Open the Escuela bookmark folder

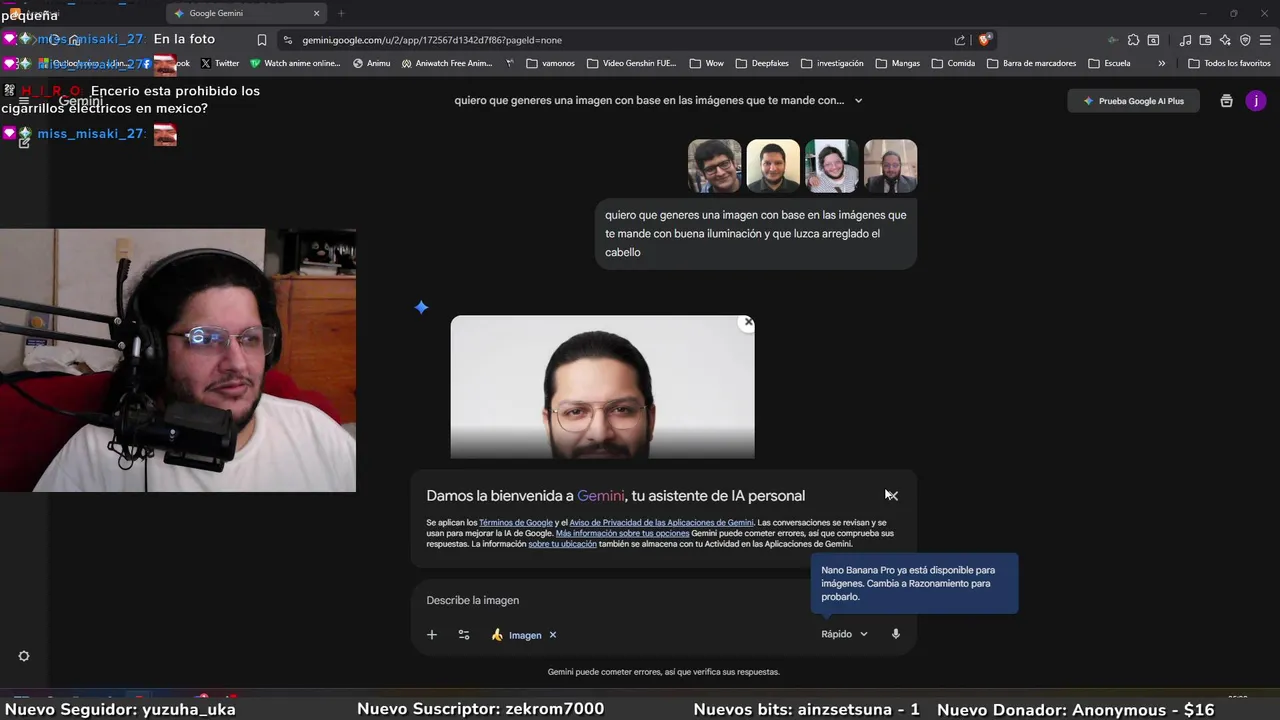pos(1110,63)
